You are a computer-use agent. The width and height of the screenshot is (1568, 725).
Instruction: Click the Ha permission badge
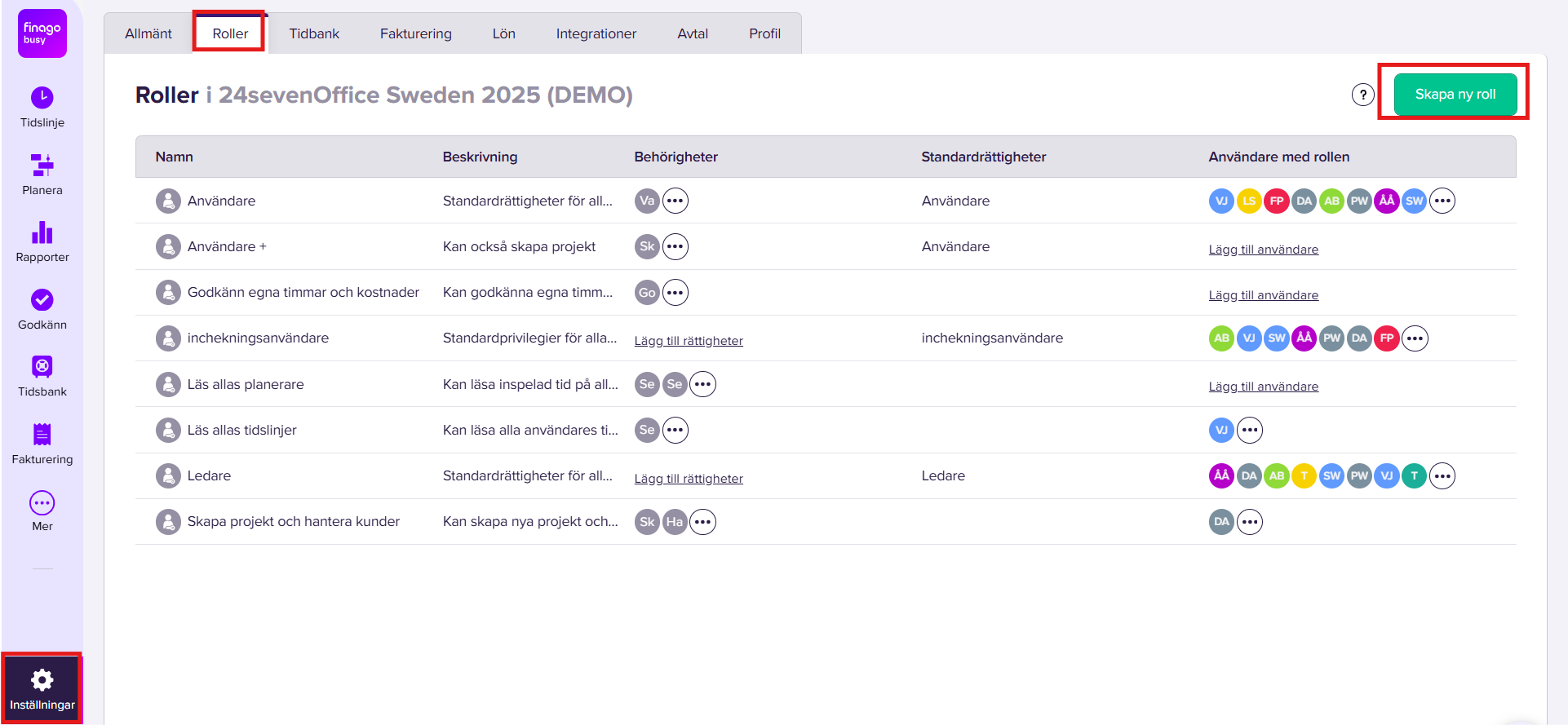pos(675,522)
